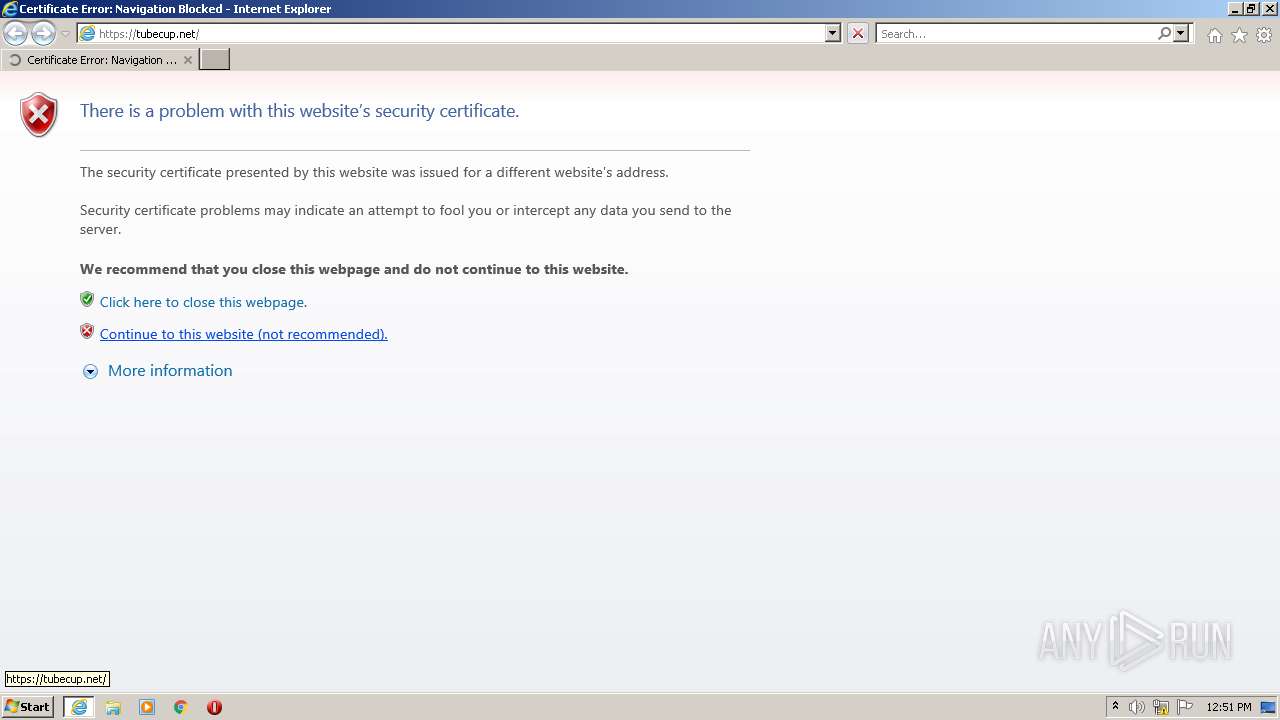Minimize the Internet Explorer window

pyautogui.click(x=1235, y=9)
